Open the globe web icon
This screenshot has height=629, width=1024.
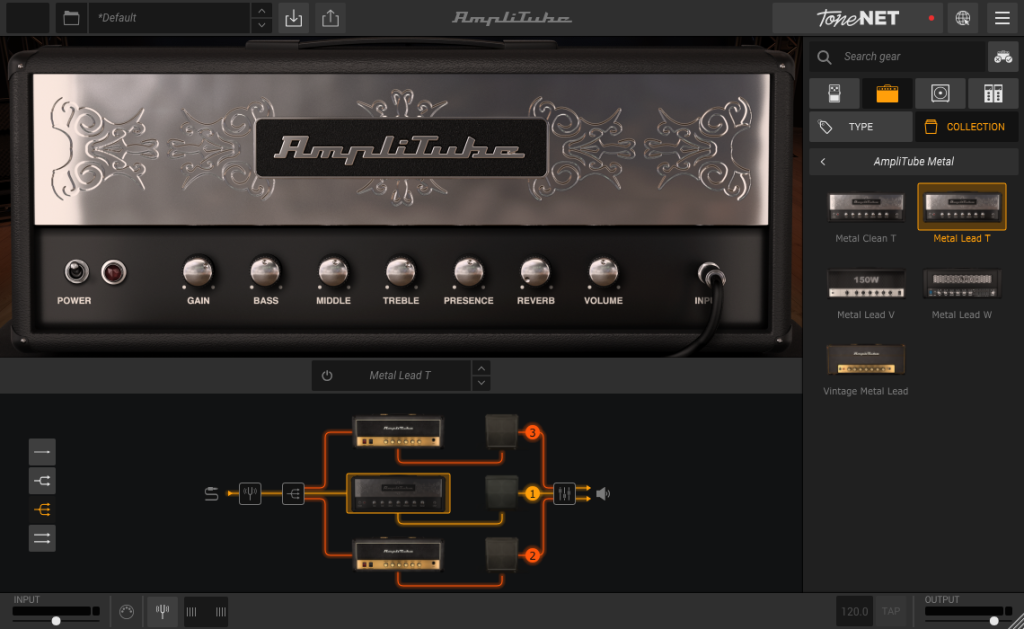pos(962,18)
